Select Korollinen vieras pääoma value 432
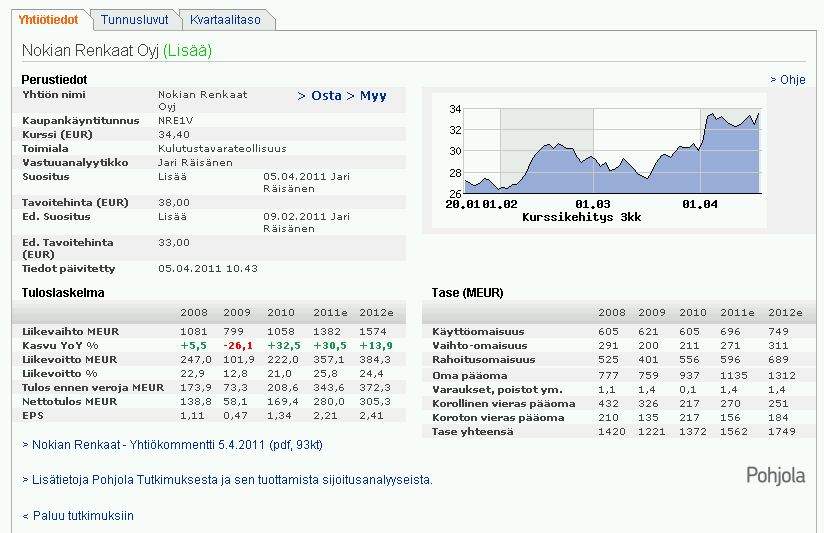The width and height of the screenshot is (824, 533). pyautogui.click(x=609, y=404)
